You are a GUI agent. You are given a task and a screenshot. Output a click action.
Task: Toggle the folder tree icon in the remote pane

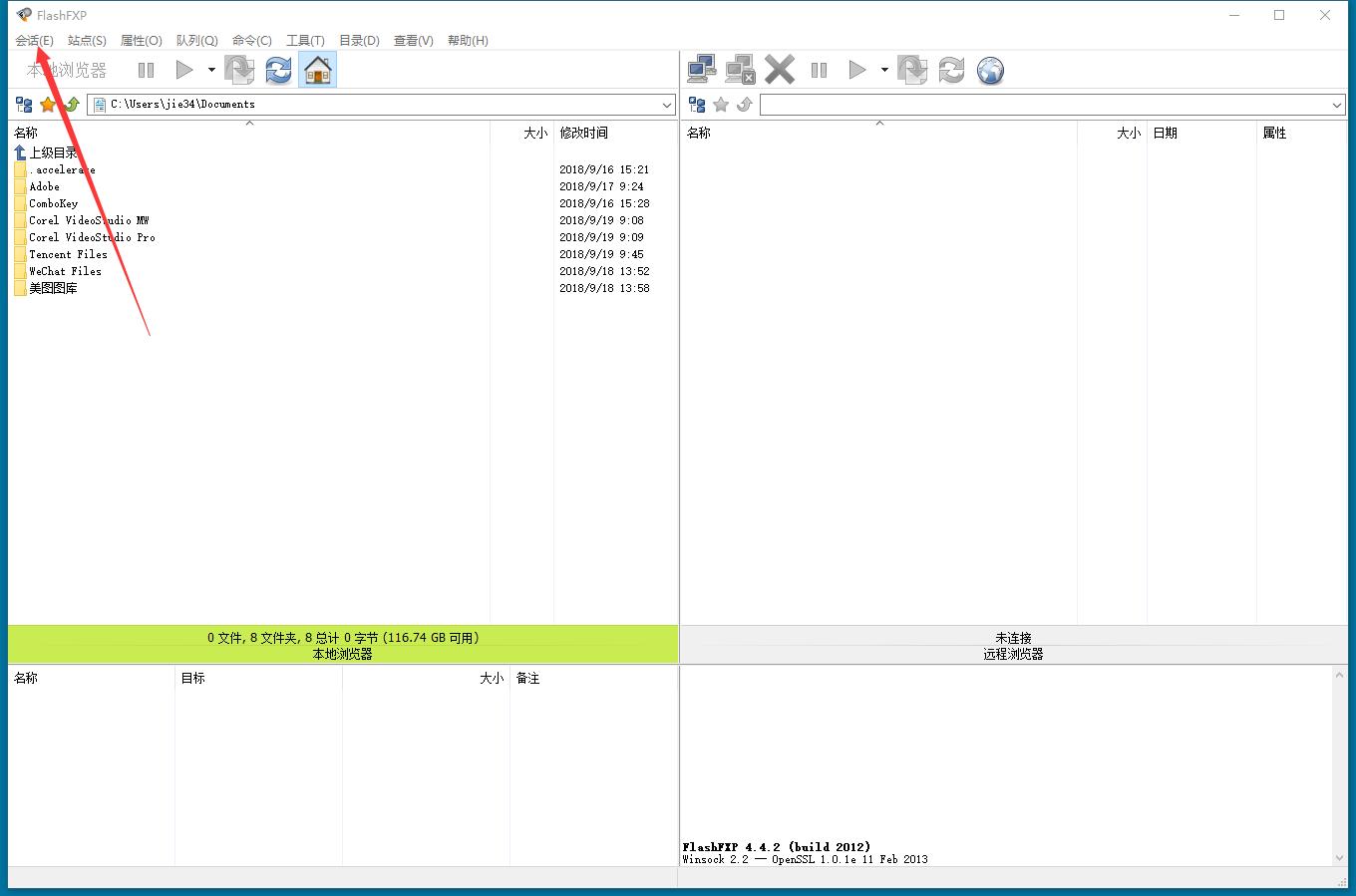[697, 105]
